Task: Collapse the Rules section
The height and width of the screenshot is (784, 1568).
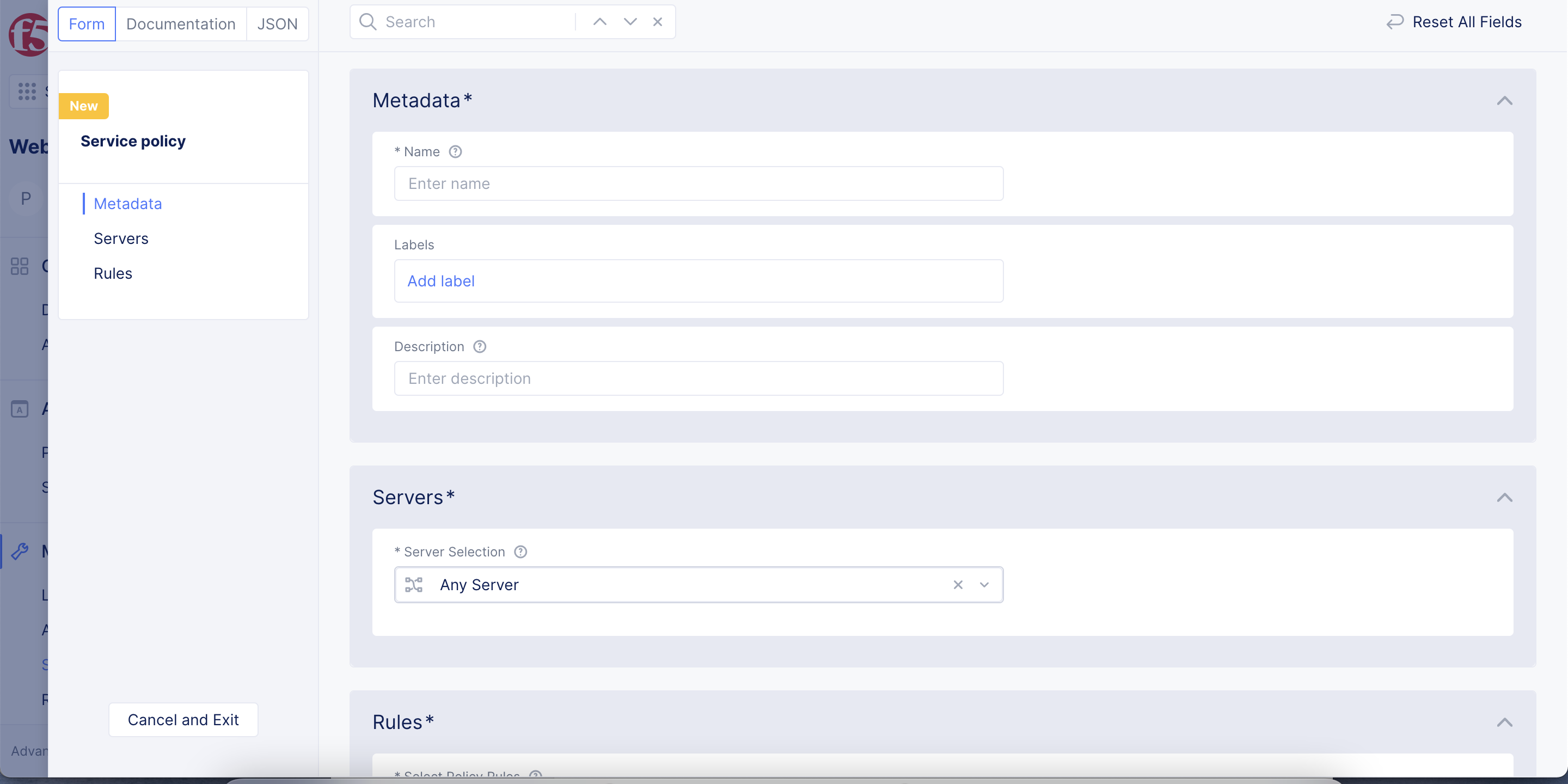Action: [x=1504, y=722]
